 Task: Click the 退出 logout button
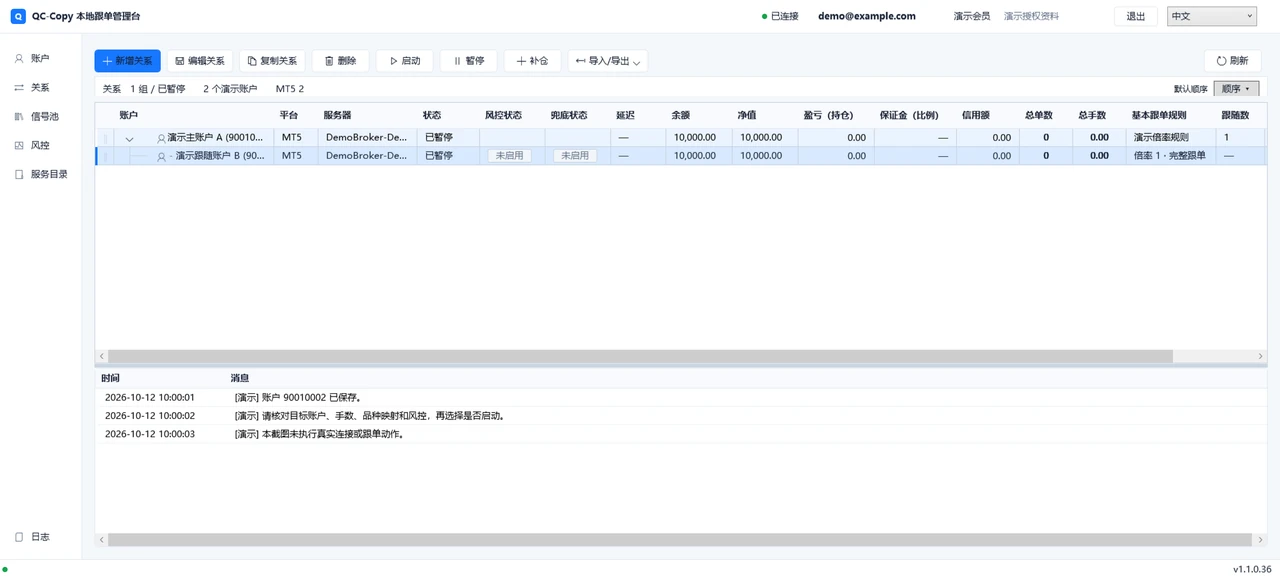click(x=1135, y=16)
